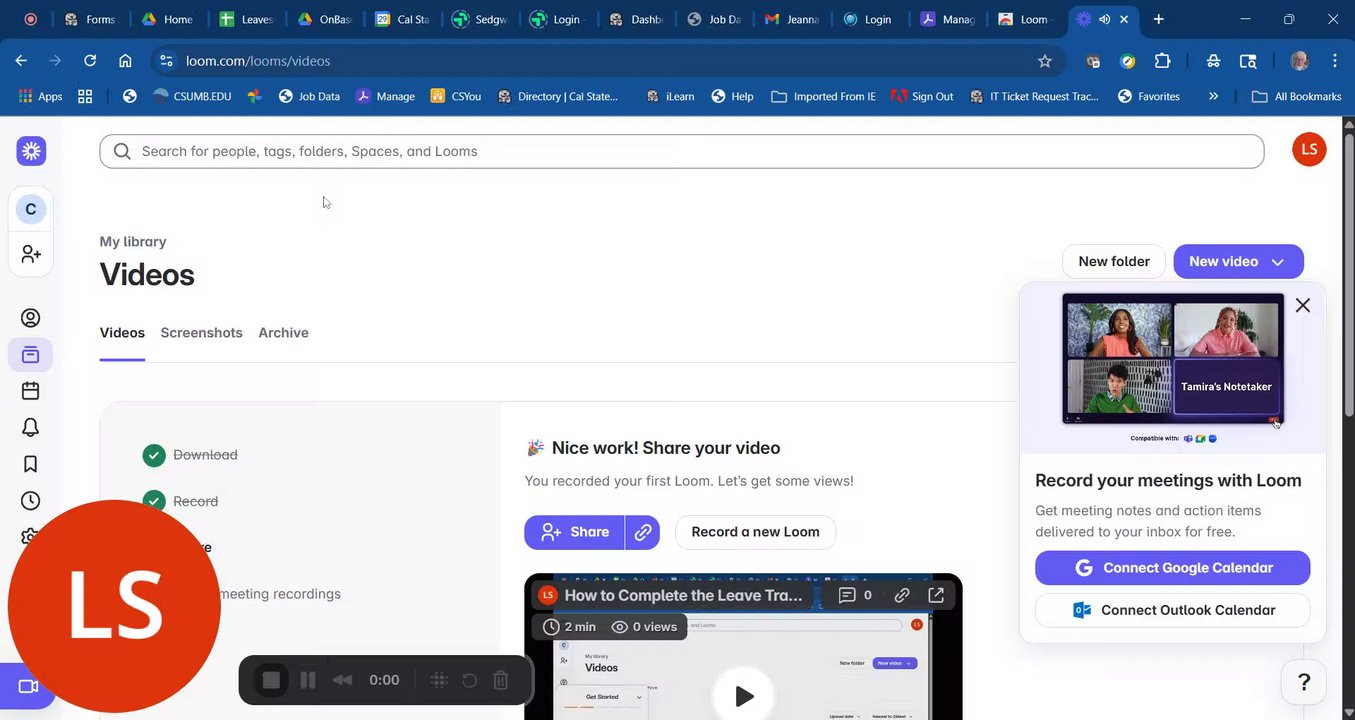The height and width of the screenshot is (720, 1355).
Task: View site information icon in address bar
Action: pyautogui.click(x=167, y=61)
